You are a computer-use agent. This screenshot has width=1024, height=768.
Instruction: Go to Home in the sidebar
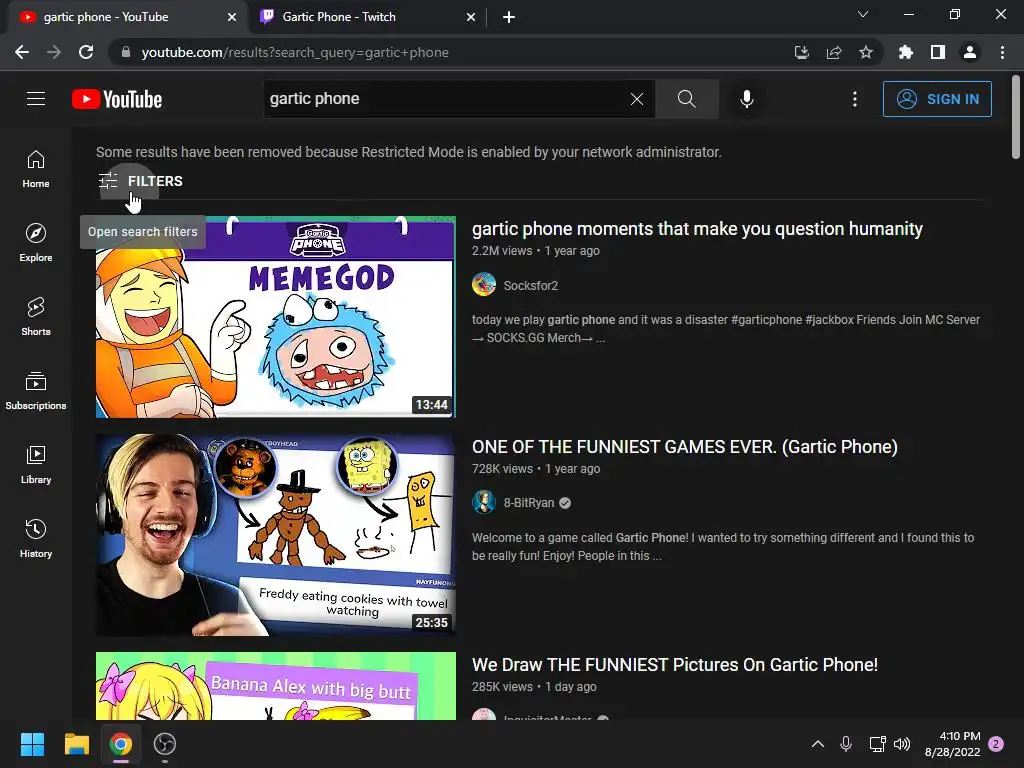click(x=36, y=168)
